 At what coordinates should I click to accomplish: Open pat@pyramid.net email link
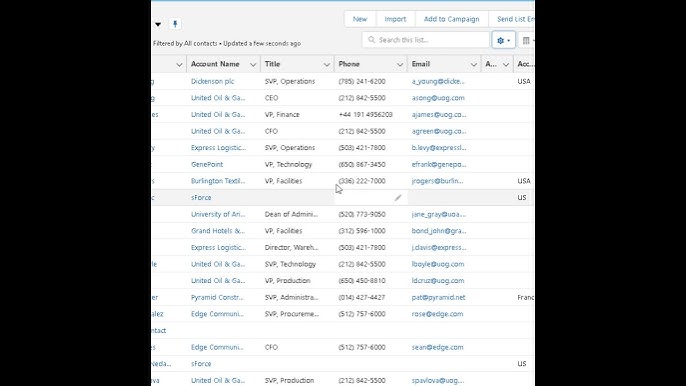click(x=438, y=298)
